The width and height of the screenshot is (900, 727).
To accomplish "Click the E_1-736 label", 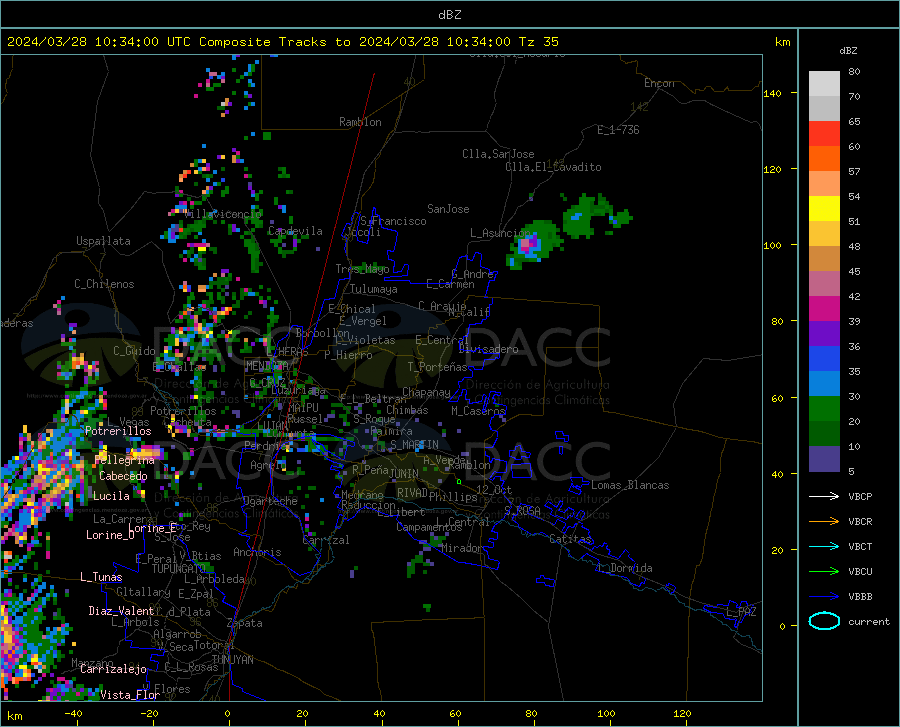I will tap(618, 130).
